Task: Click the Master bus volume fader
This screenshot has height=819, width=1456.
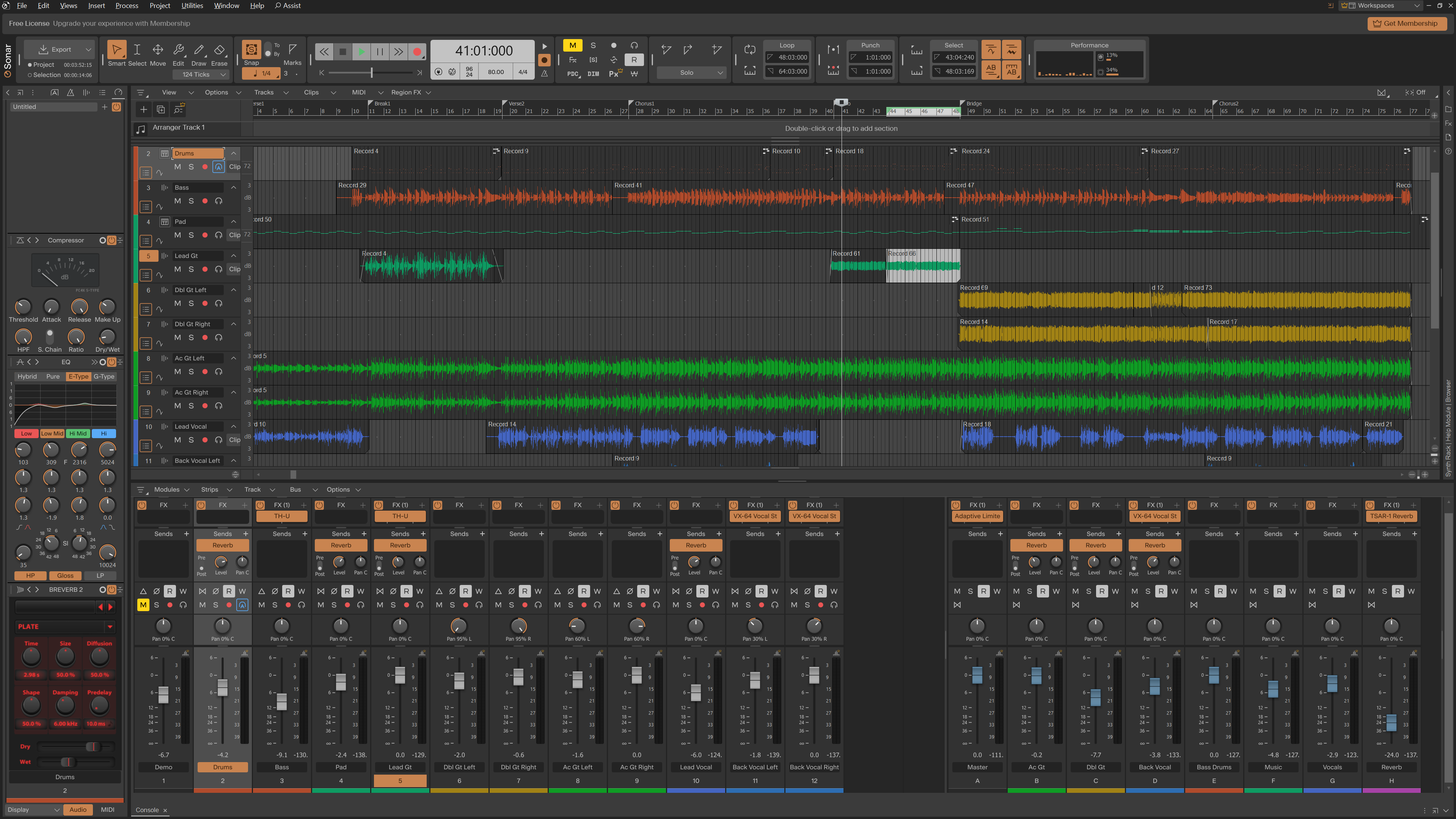Action: tap(977, 675)
